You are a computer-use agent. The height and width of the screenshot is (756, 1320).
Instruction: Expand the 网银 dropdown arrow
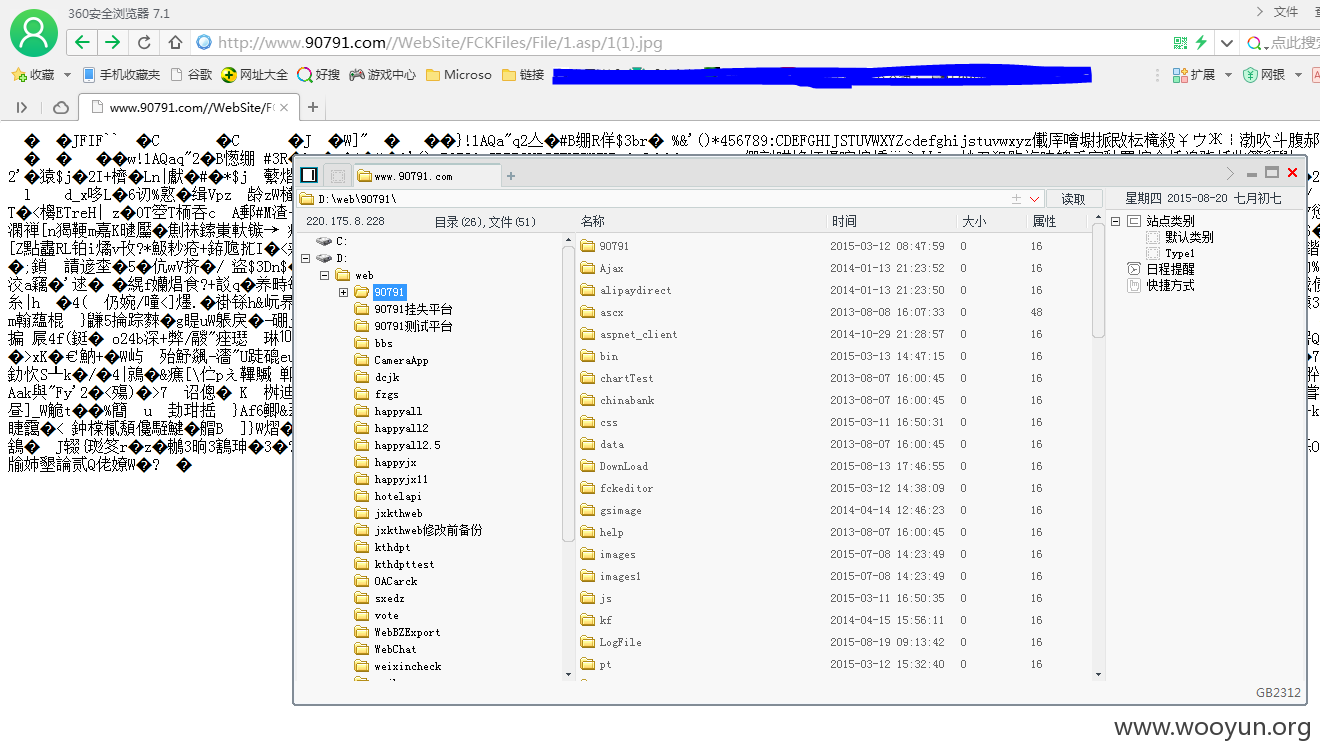(1298, 75)
